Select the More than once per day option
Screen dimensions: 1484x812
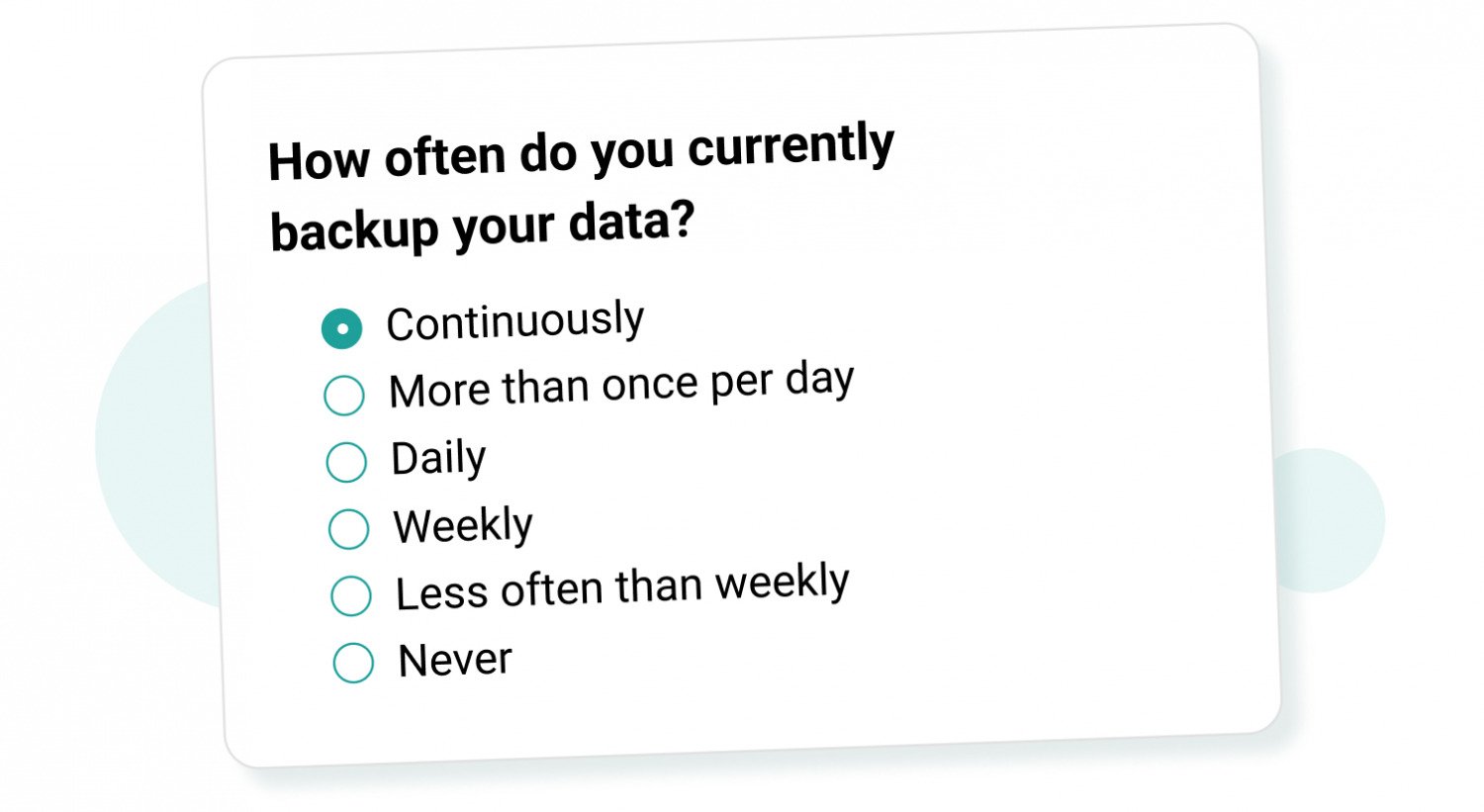[344, 395]
